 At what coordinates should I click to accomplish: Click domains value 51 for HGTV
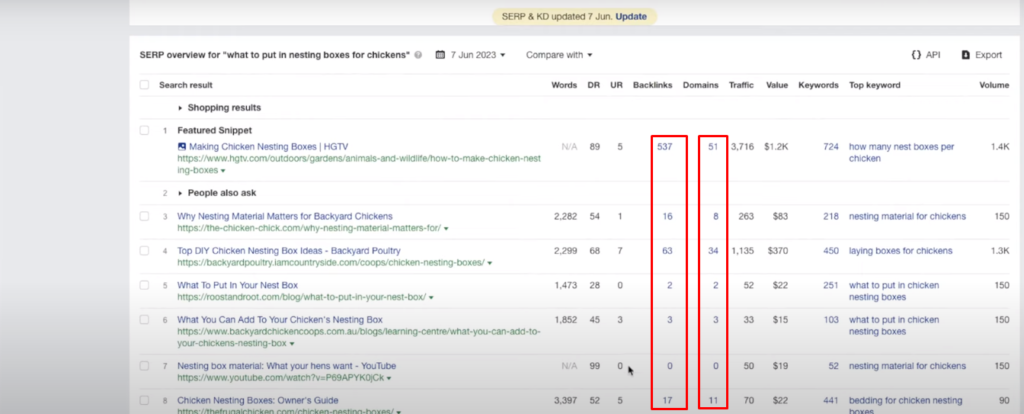coord(713,147)
